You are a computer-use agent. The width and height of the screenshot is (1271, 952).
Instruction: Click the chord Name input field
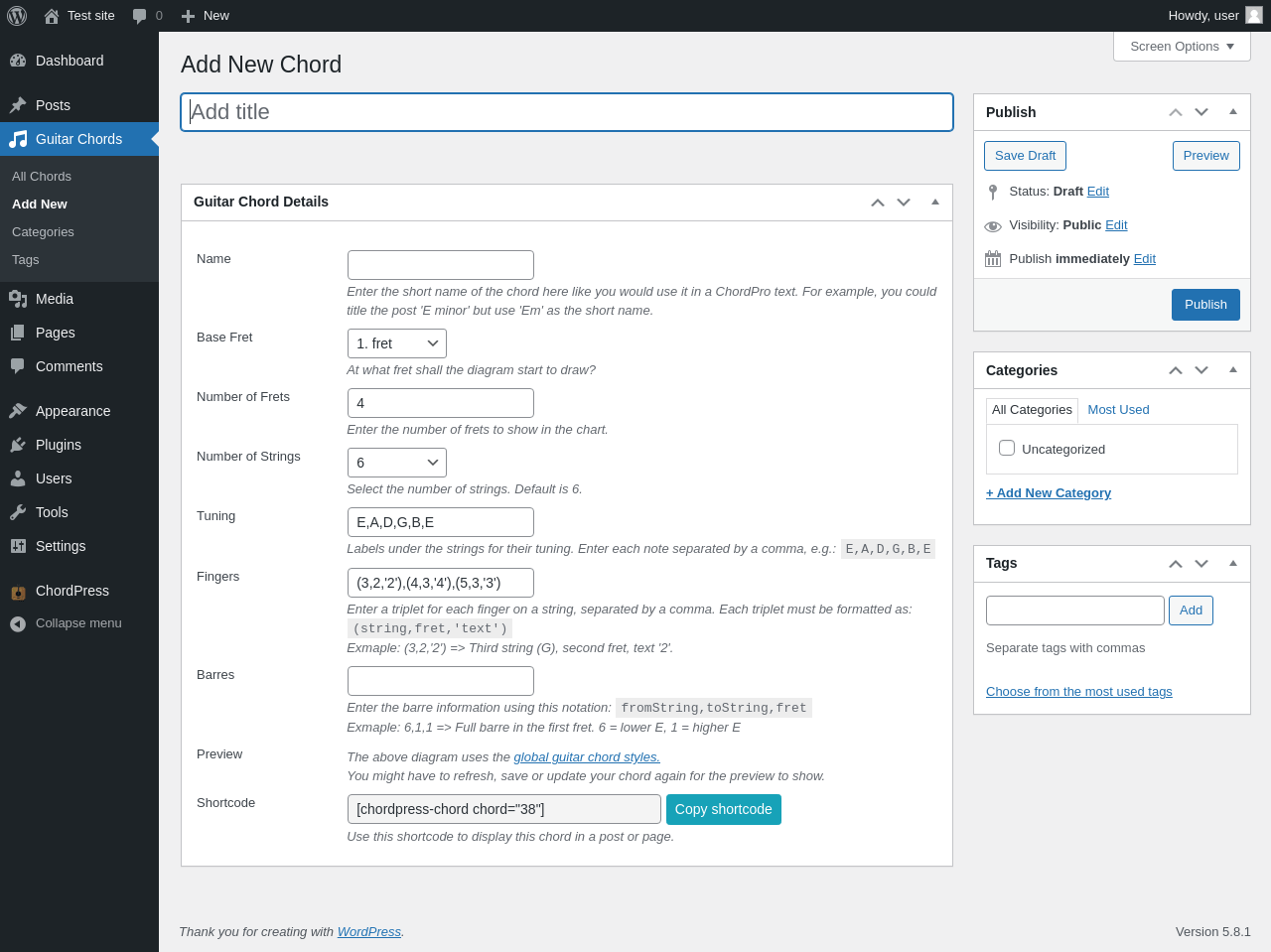441,265
